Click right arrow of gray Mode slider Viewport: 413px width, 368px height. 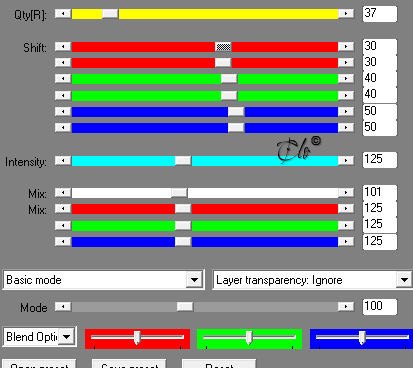346,306
